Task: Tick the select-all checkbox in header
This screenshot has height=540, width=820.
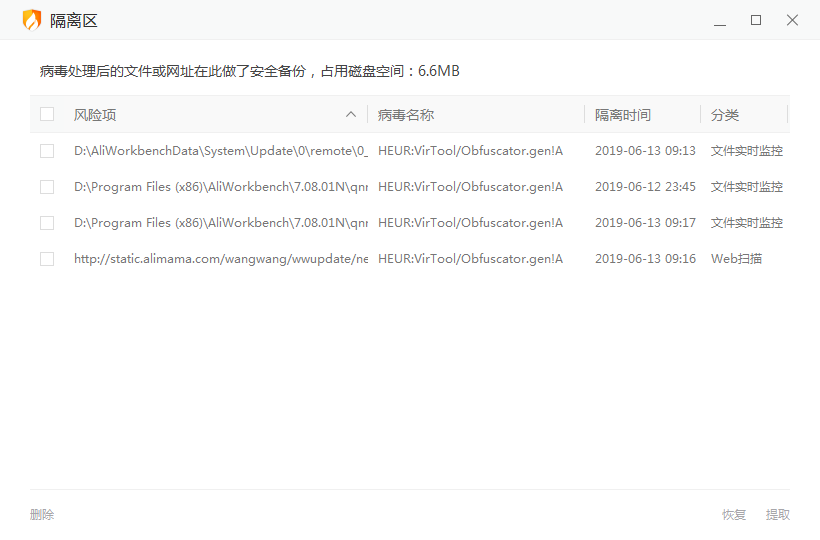Action: (x=47, y=114)
